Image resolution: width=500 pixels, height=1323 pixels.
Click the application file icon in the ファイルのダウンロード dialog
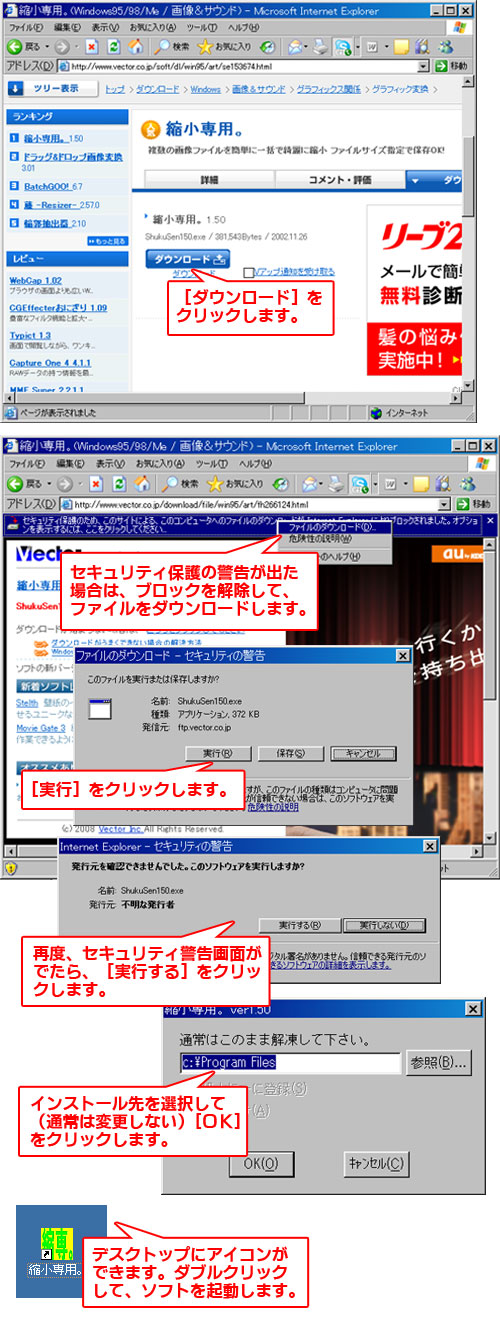98,708
